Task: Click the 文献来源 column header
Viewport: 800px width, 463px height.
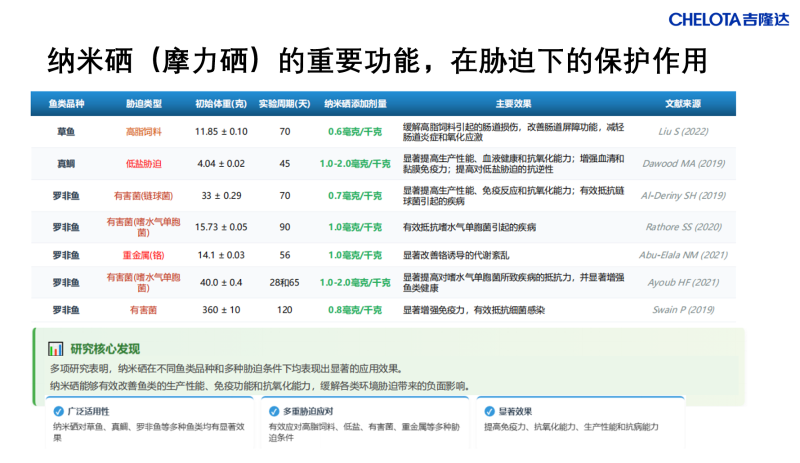Action: [x=682, y=103]
